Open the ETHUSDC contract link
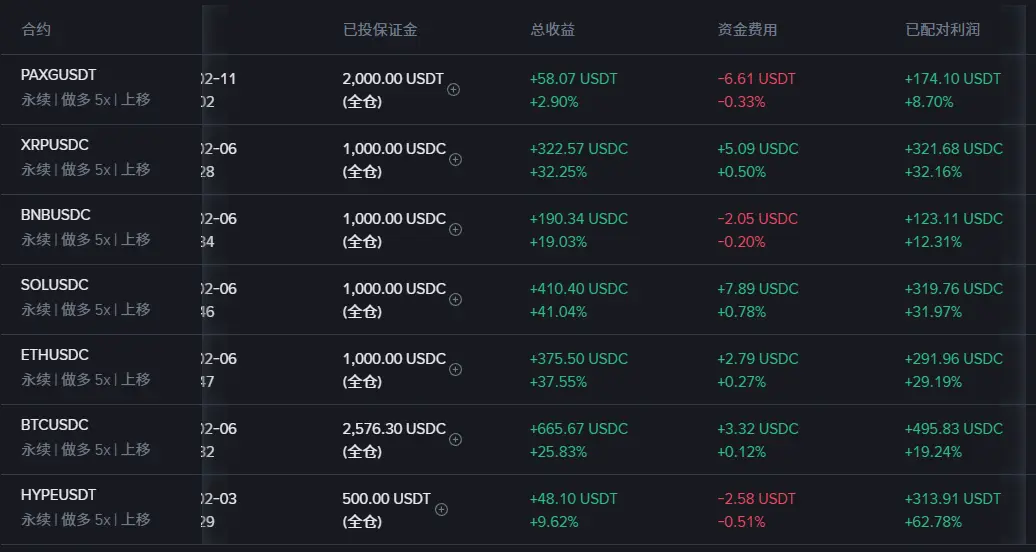 (x=55, y=355)
